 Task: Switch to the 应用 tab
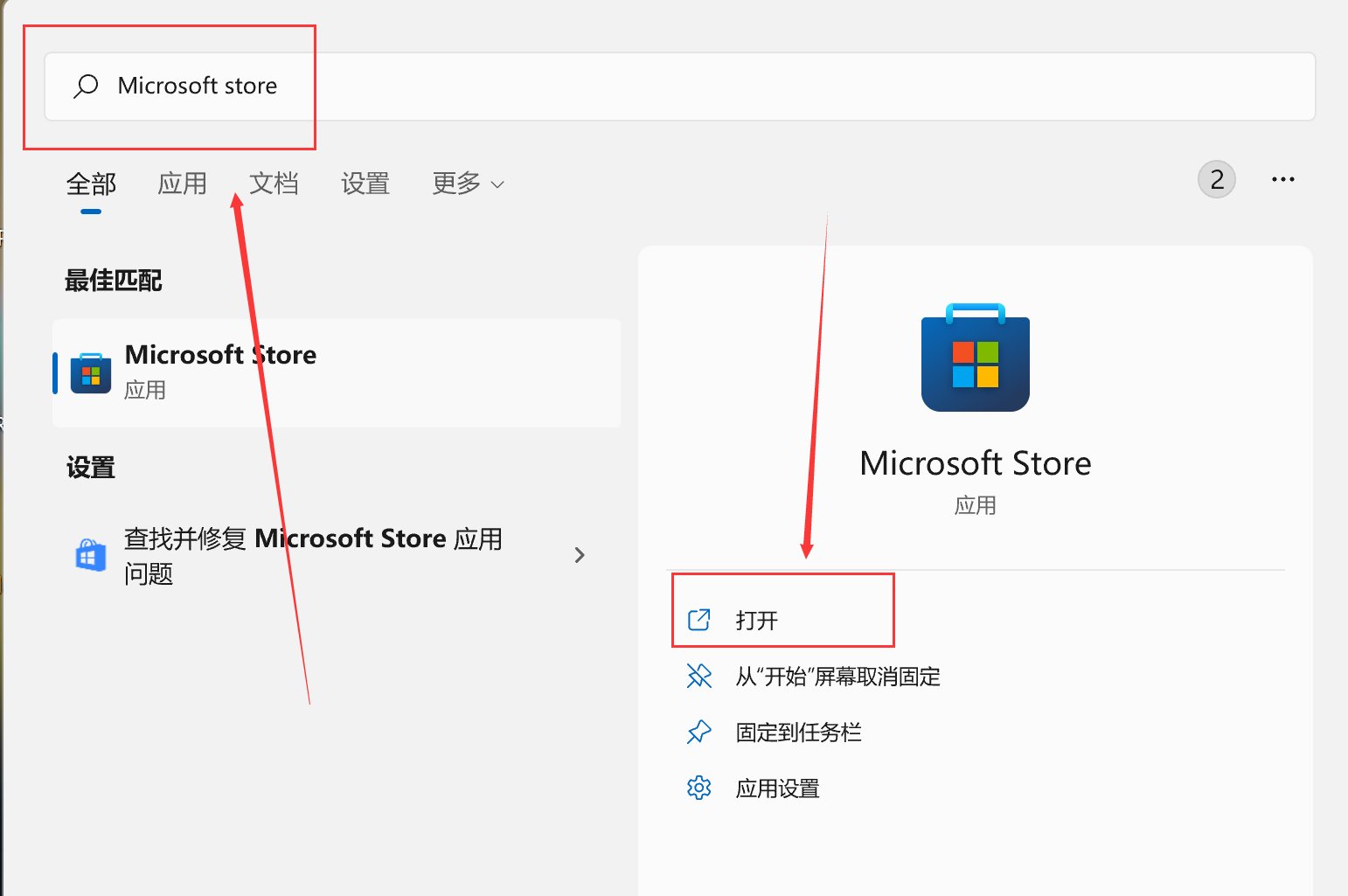(182, 184)
